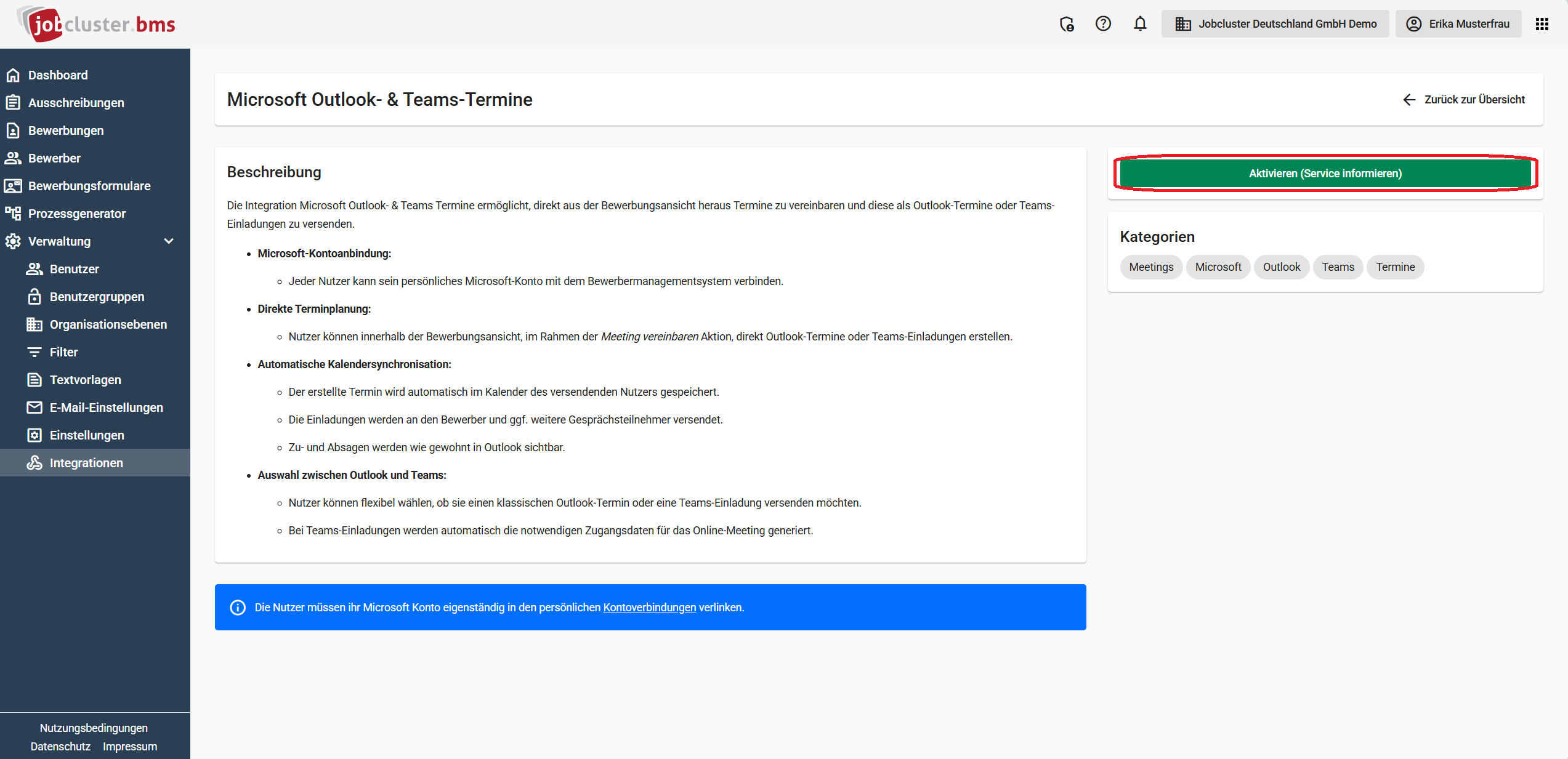The image size is (1568, 759).
Task: Collapse the Verwaltung menu chevron
Action: (169, 241)
